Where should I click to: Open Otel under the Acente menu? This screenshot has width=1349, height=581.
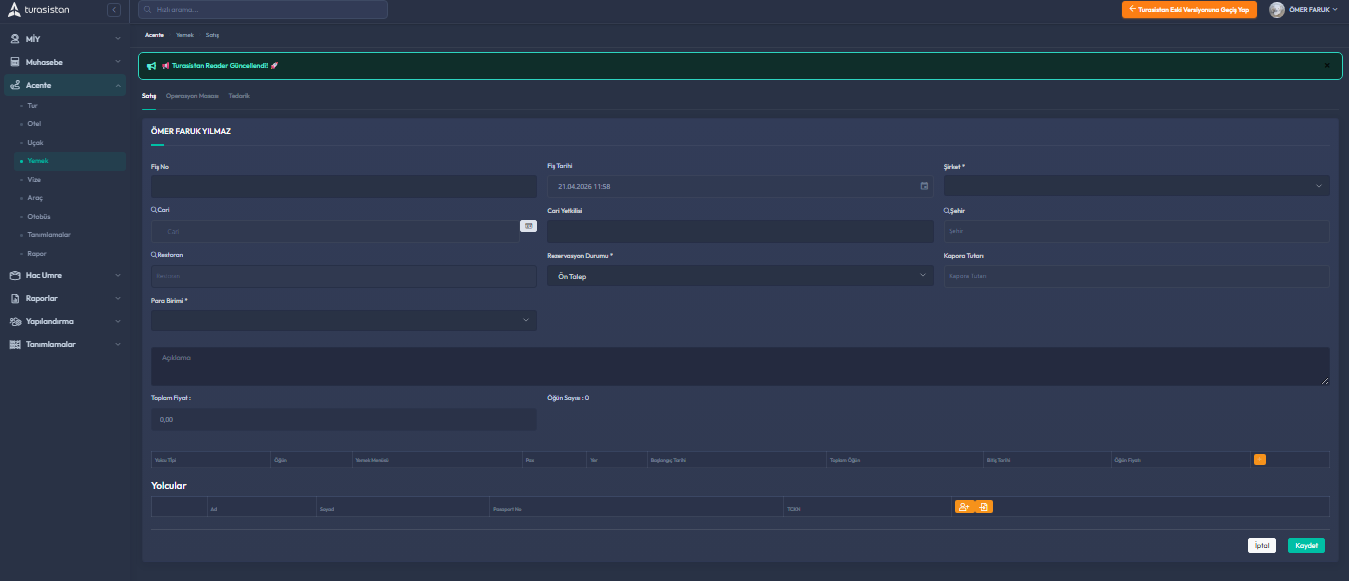[x=34, y=123]
